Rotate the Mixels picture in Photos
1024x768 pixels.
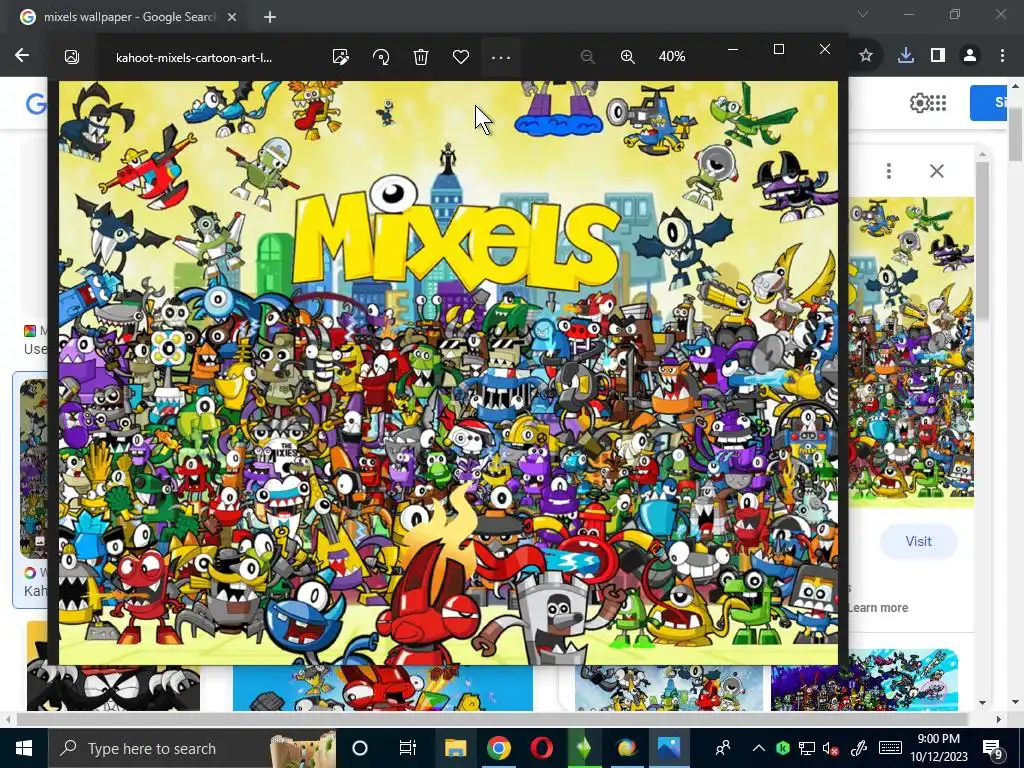click(x=381, y=57)
